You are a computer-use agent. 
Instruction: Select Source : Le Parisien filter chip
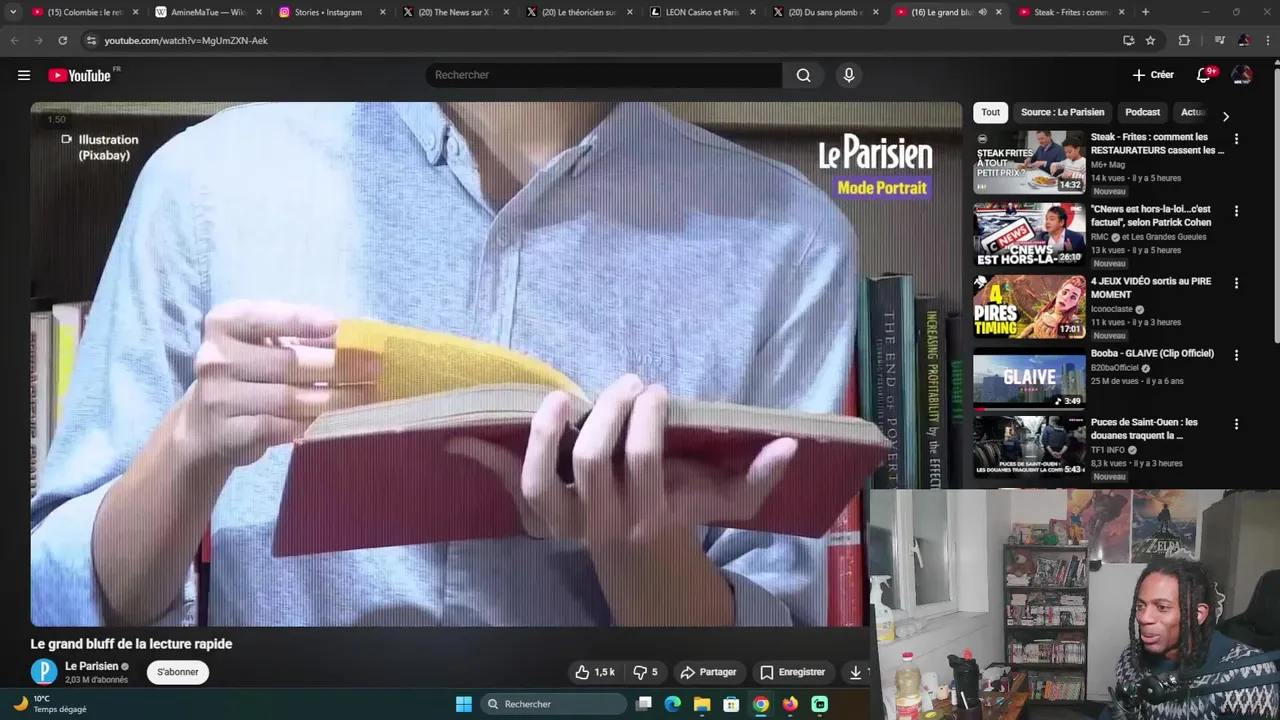click(1062, 112)
